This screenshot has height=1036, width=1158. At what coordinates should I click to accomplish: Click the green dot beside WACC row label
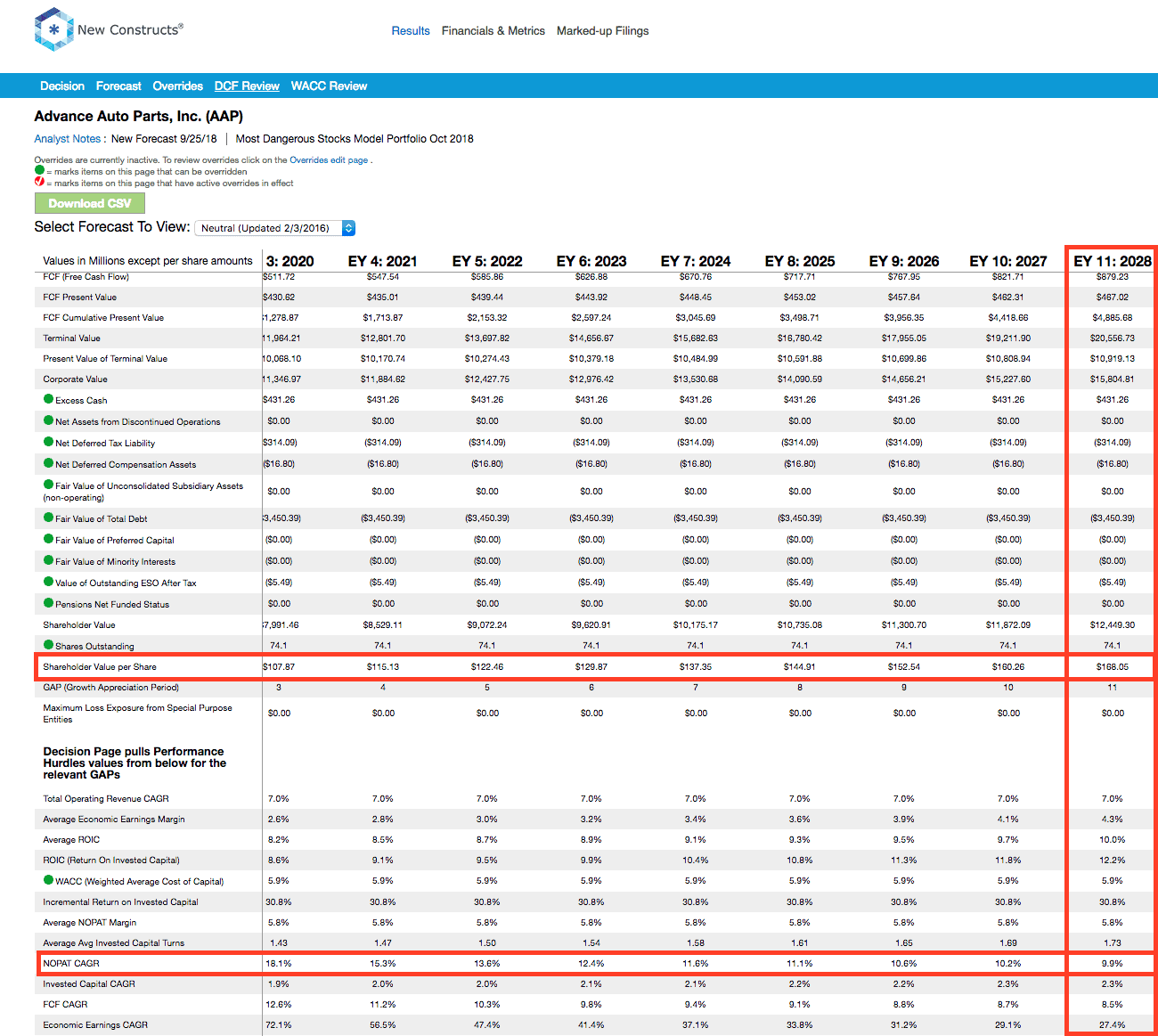click(x=49, y=880)
